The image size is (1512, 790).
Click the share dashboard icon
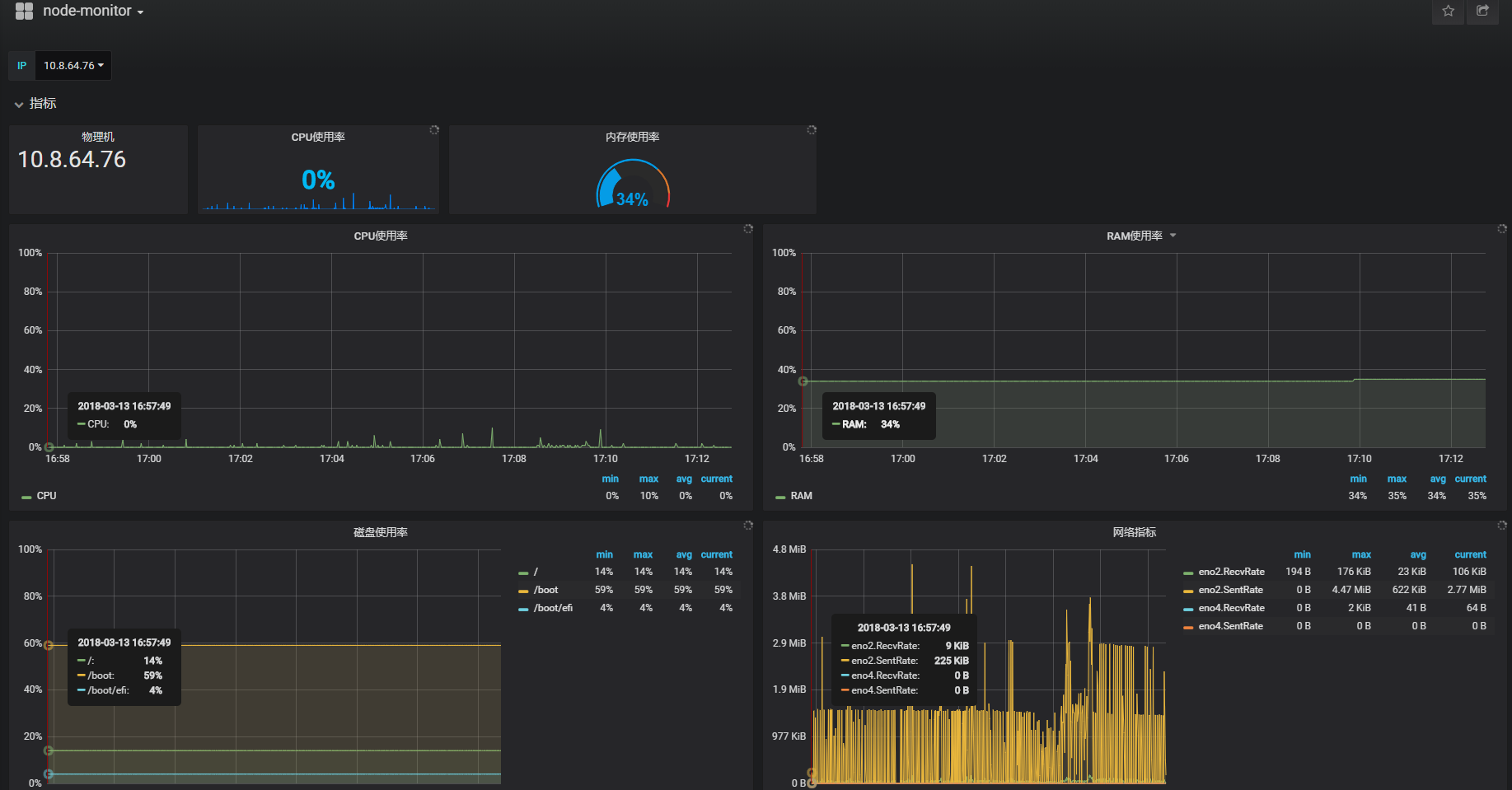(1482, 12)
